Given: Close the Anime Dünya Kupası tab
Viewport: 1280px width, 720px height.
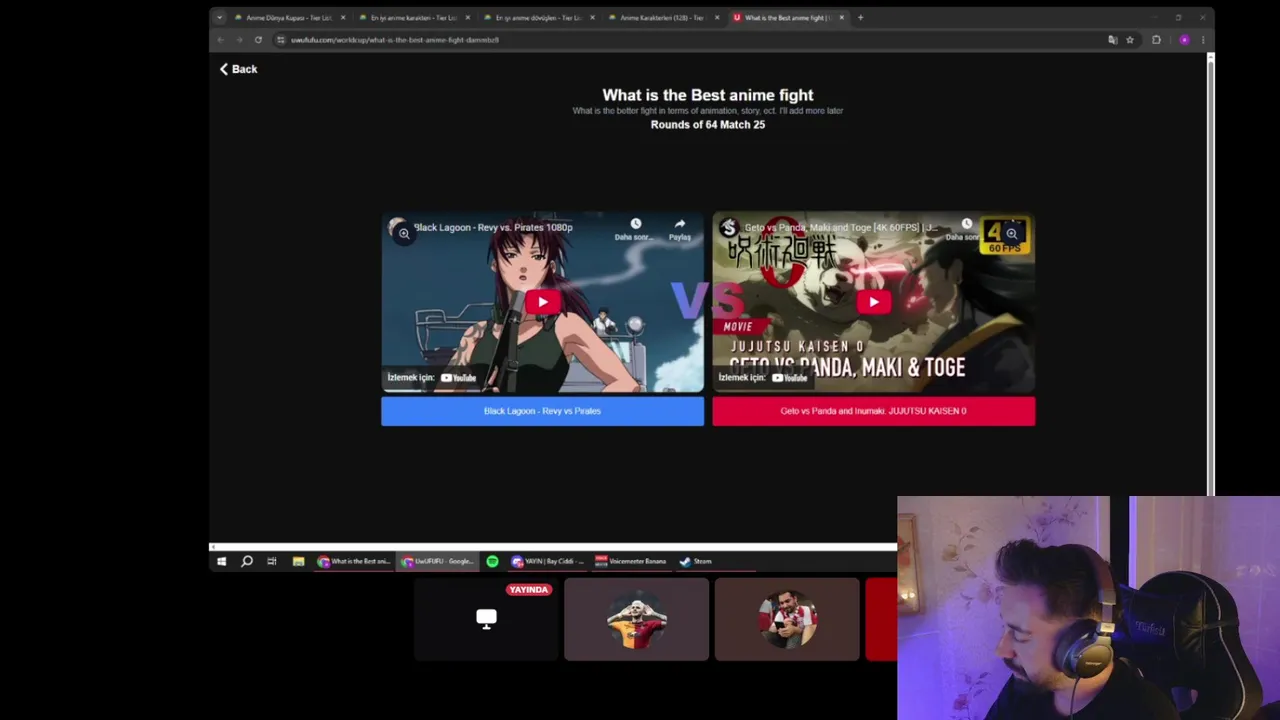Looking at the screenshot, I should [x=343, y=17].
